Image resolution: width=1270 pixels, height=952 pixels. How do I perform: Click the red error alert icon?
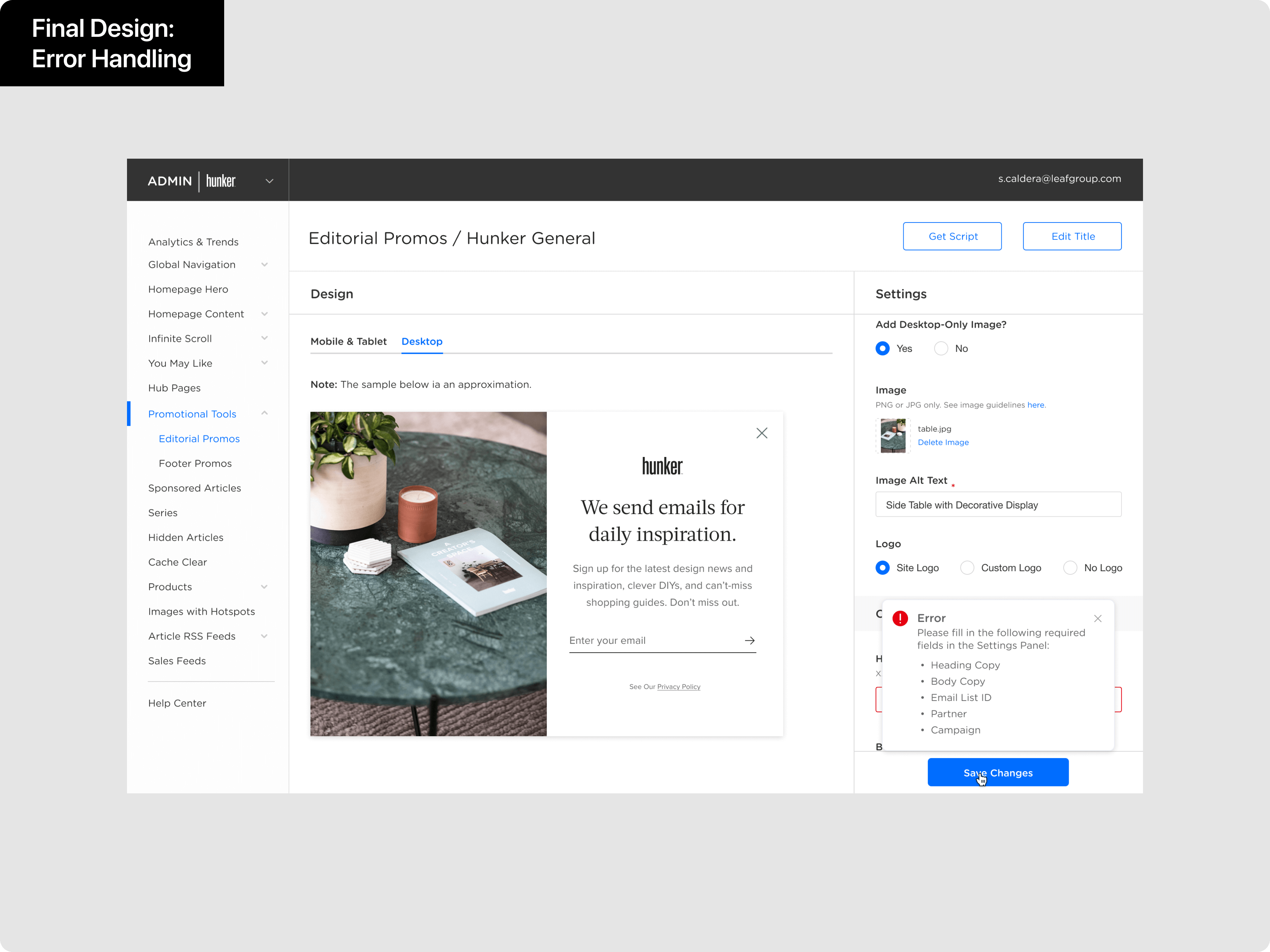tap(900, 618)
